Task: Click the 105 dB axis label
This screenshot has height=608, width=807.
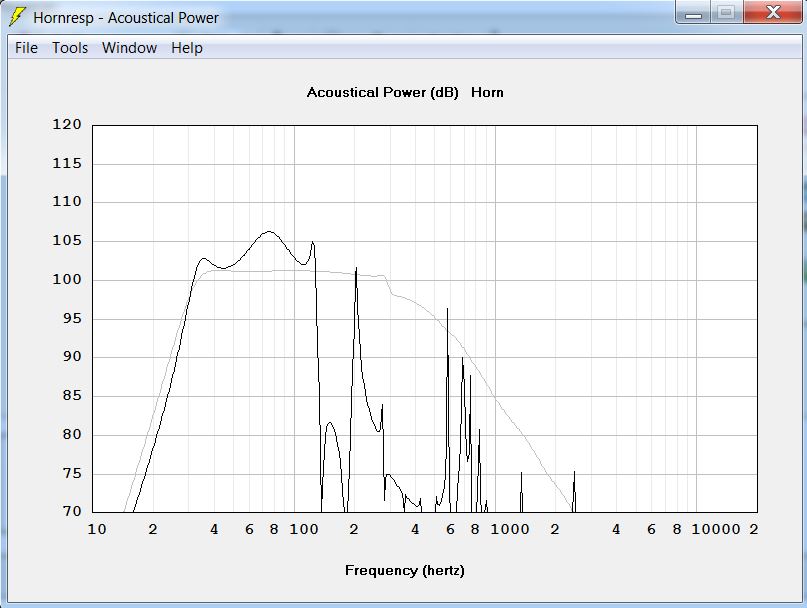Action: point(67,240)
